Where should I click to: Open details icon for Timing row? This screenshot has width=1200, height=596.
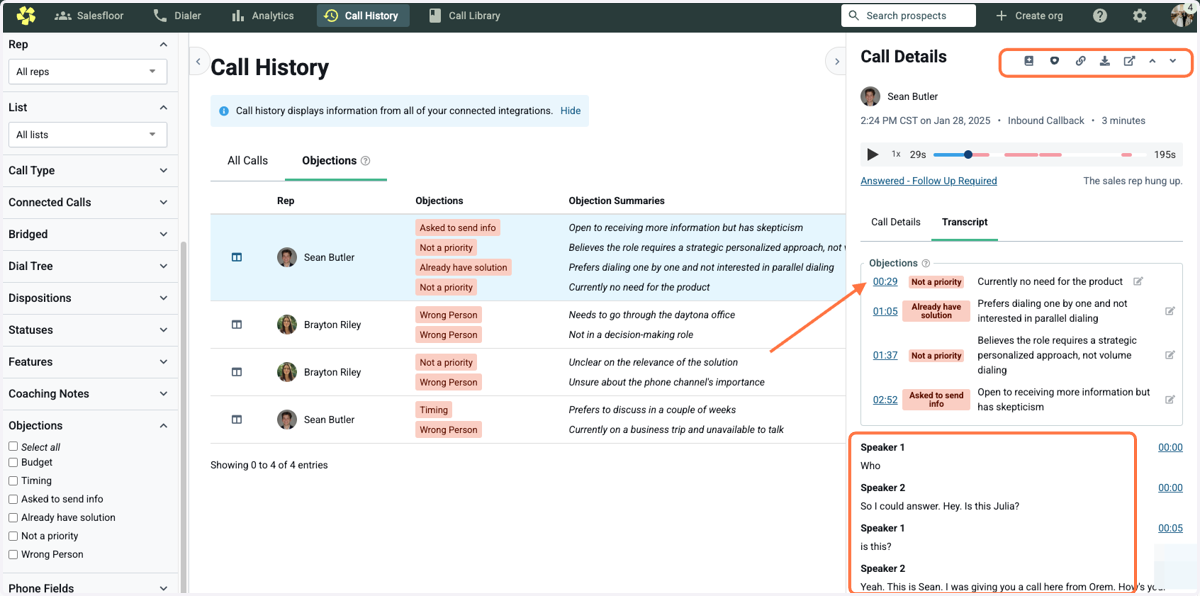click(237, 419)
